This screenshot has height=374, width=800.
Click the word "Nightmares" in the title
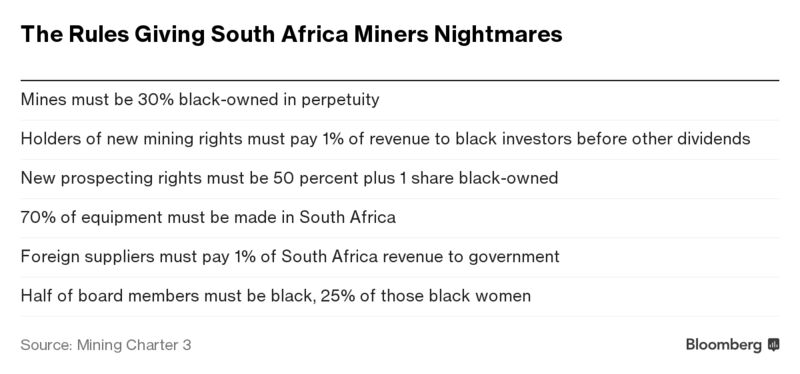point(498,35)
